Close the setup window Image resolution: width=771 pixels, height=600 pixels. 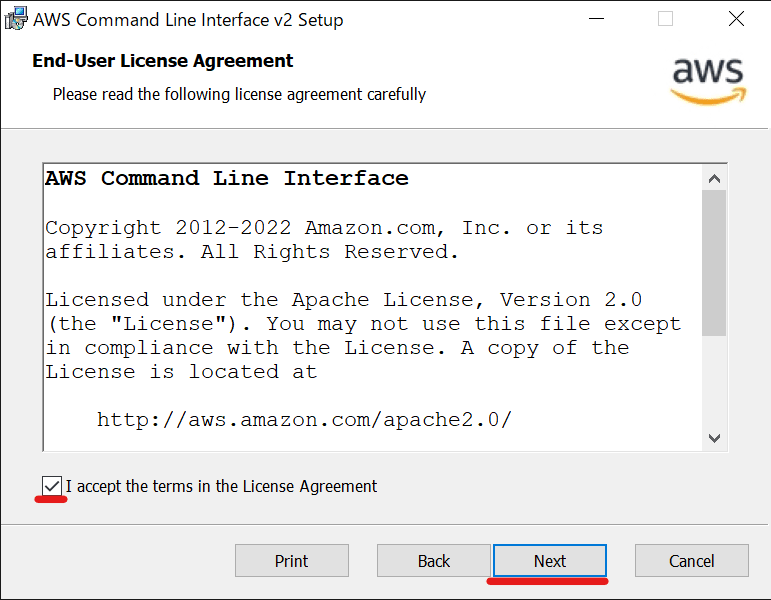(736, 19)
